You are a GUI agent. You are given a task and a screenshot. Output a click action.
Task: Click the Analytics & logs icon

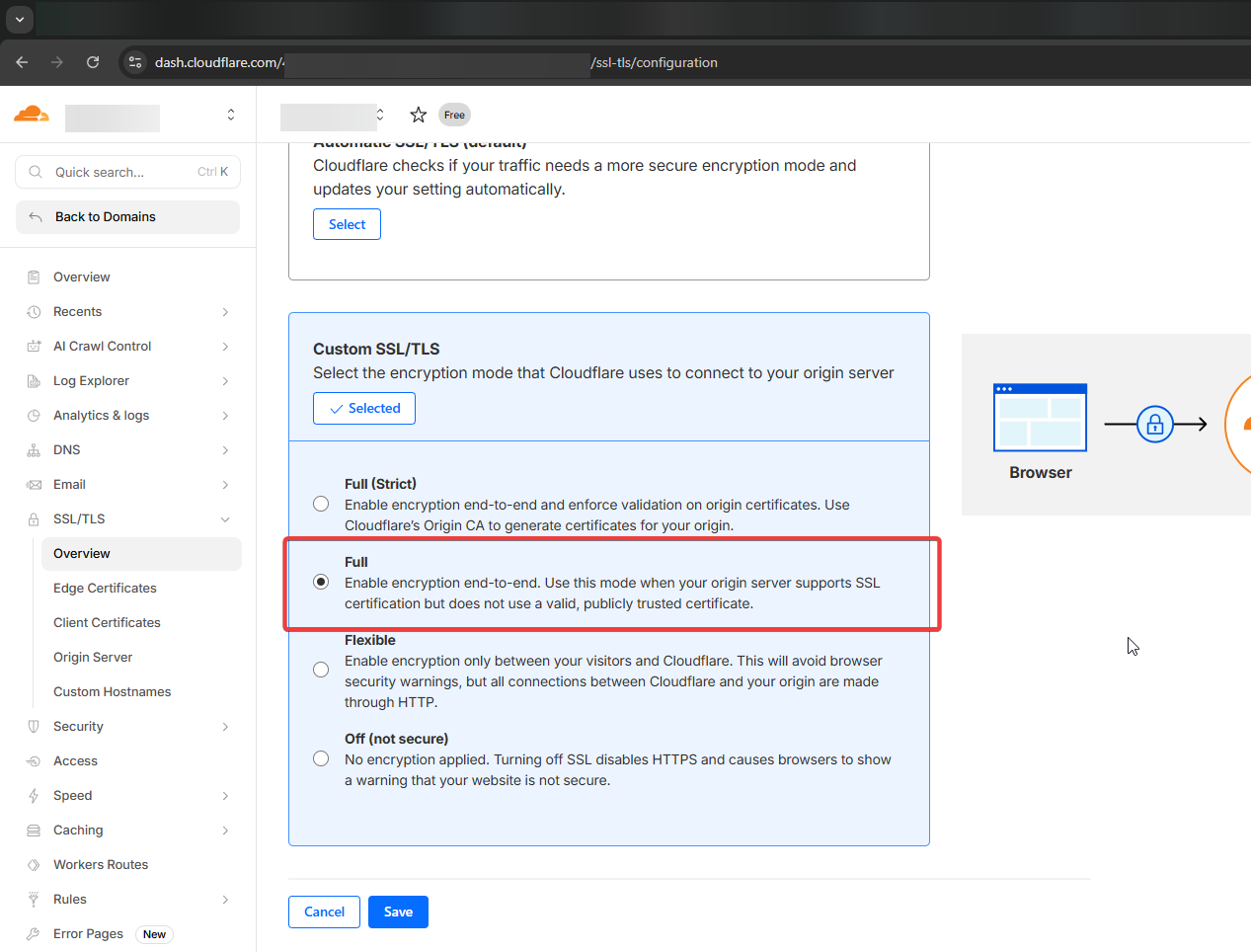click(x=34, y=416)
